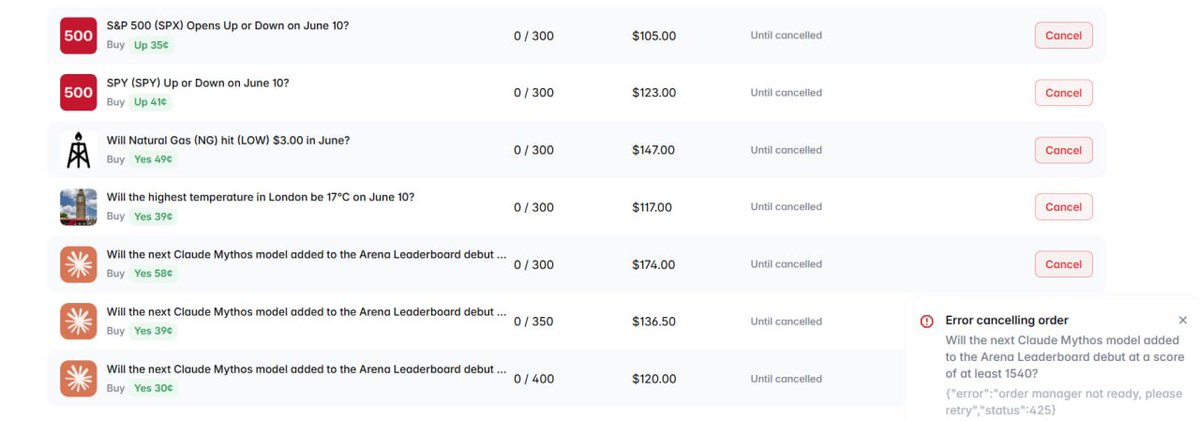Open SPY (SPY) Up or Down market title
Screen dimensions: 1200x421
coord(198,82)
